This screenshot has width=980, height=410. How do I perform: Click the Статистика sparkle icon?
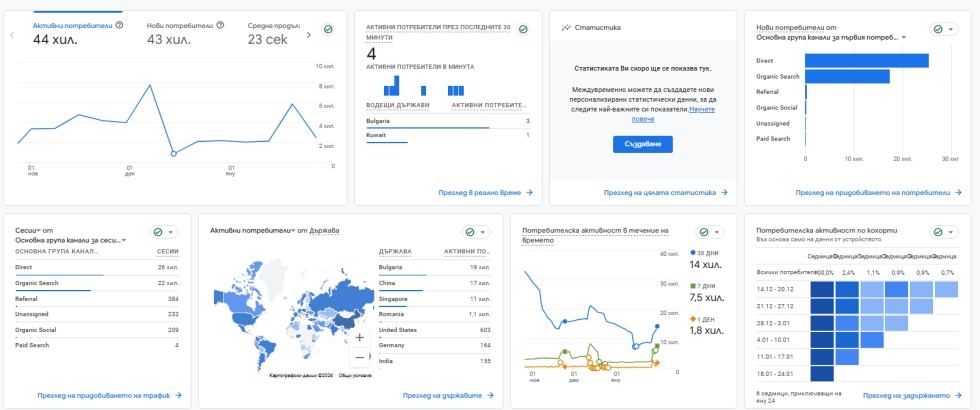567,28
